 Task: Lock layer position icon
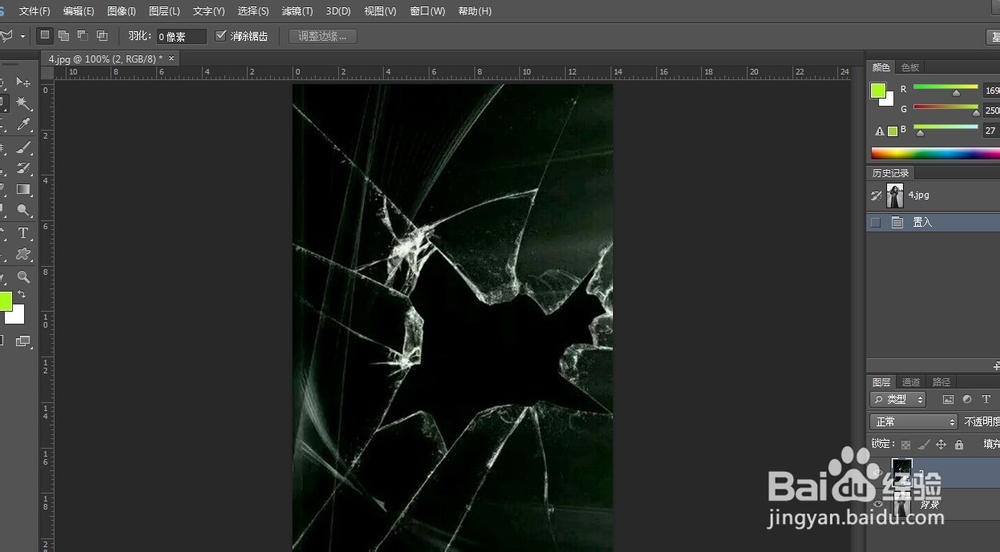tap(941, 444)
